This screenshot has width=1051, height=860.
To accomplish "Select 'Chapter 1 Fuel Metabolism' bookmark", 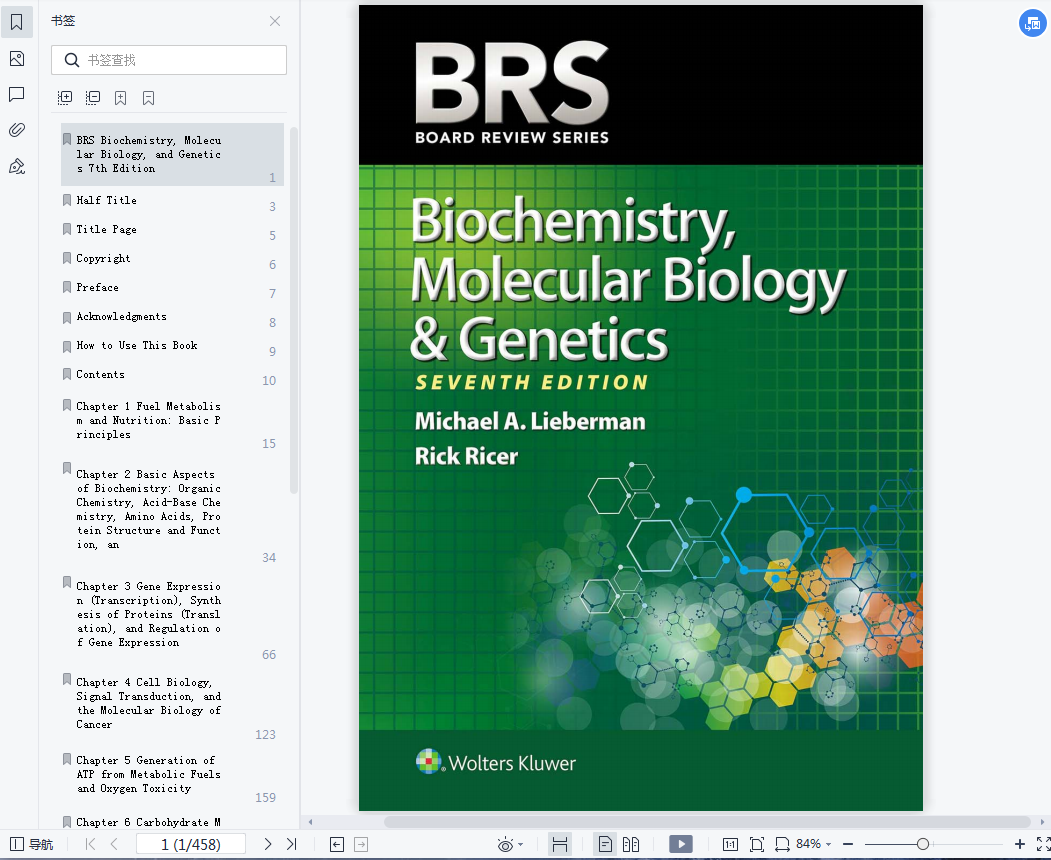I will [148, 420].
